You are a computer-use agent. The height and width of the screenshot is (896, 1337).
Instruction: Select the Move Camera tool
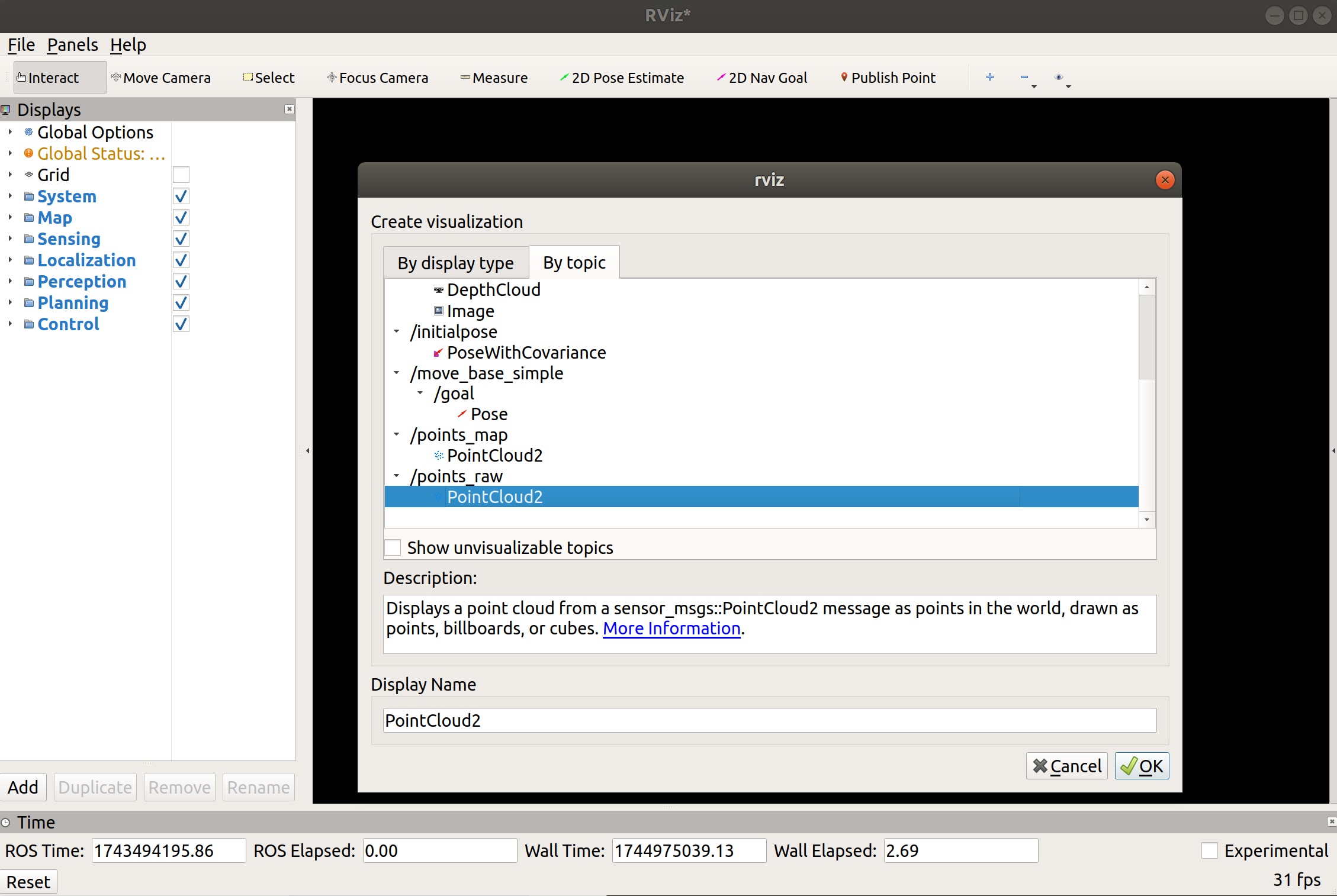pyautogui.click(x=161, y=78)
